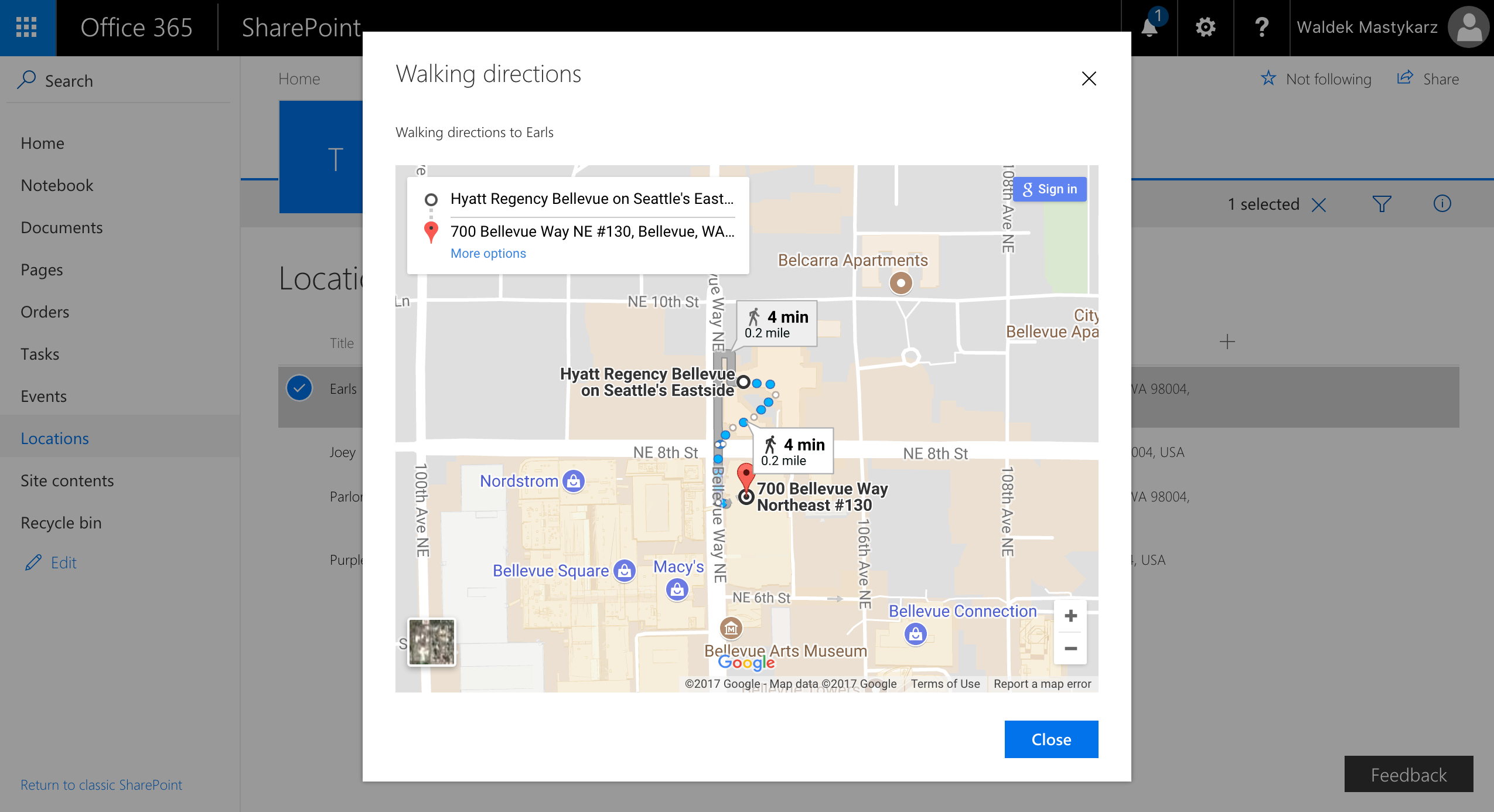Open the filter pane icon
The image size is (1494, 812).
point(1382,204)
